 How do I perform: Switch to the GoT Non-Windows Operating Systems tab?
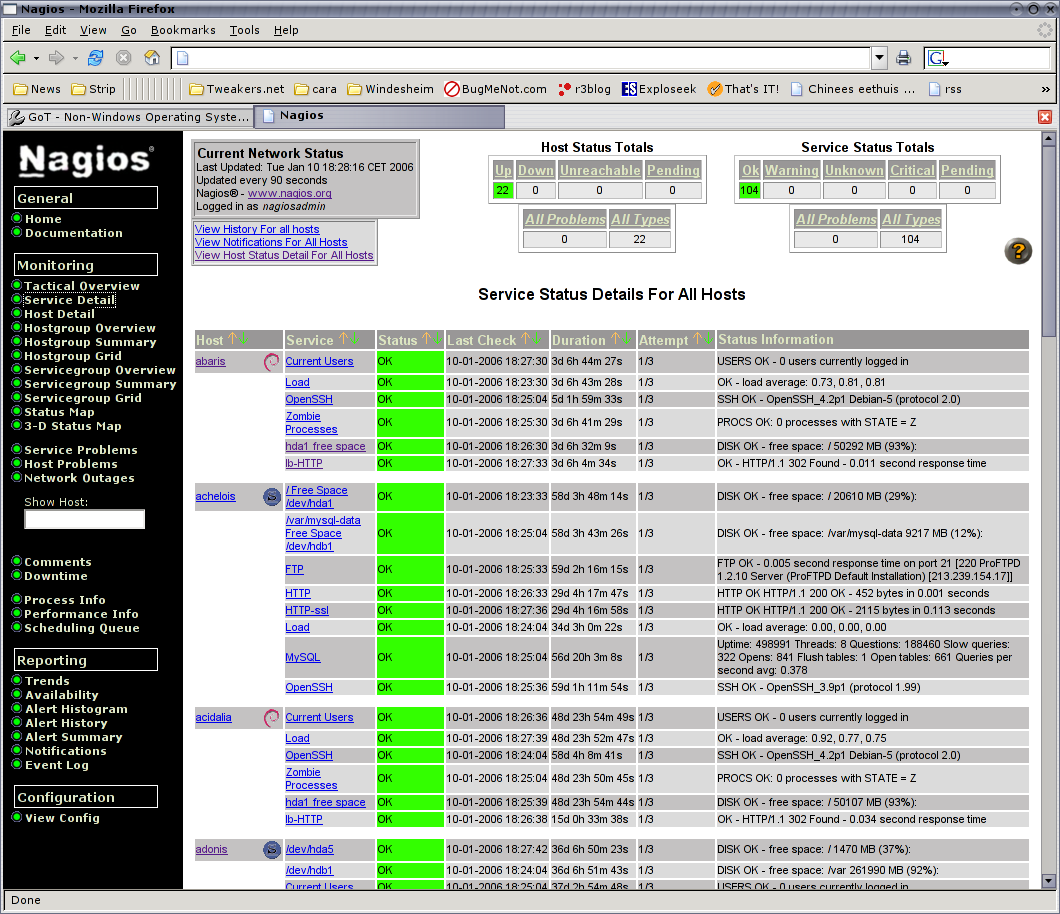pos(129,117)
